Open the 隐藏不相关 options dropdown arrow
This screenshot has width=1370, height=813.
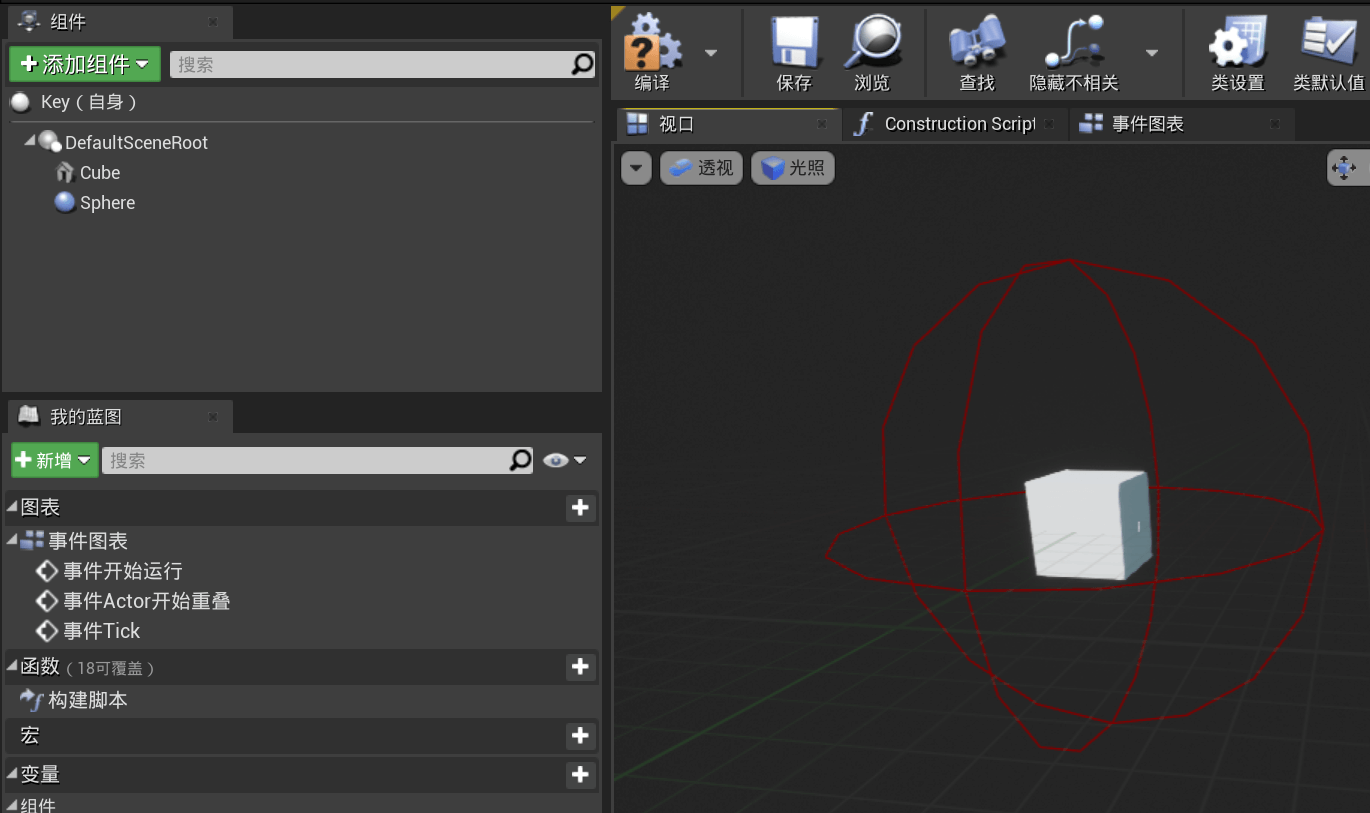click(x=1151, y=53)
